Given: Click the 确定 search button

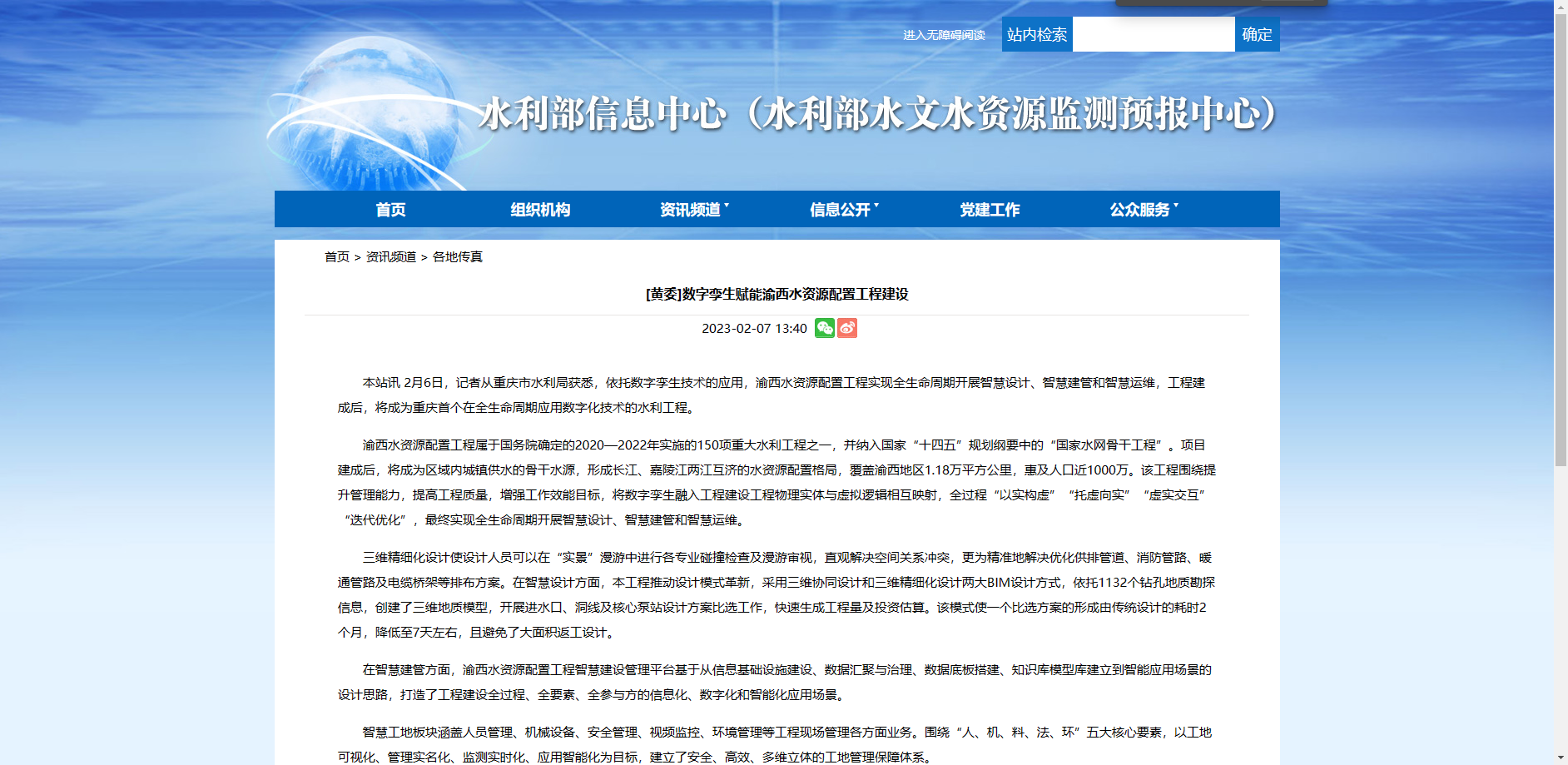Looking at the screenshot, I should point(1257,34).
